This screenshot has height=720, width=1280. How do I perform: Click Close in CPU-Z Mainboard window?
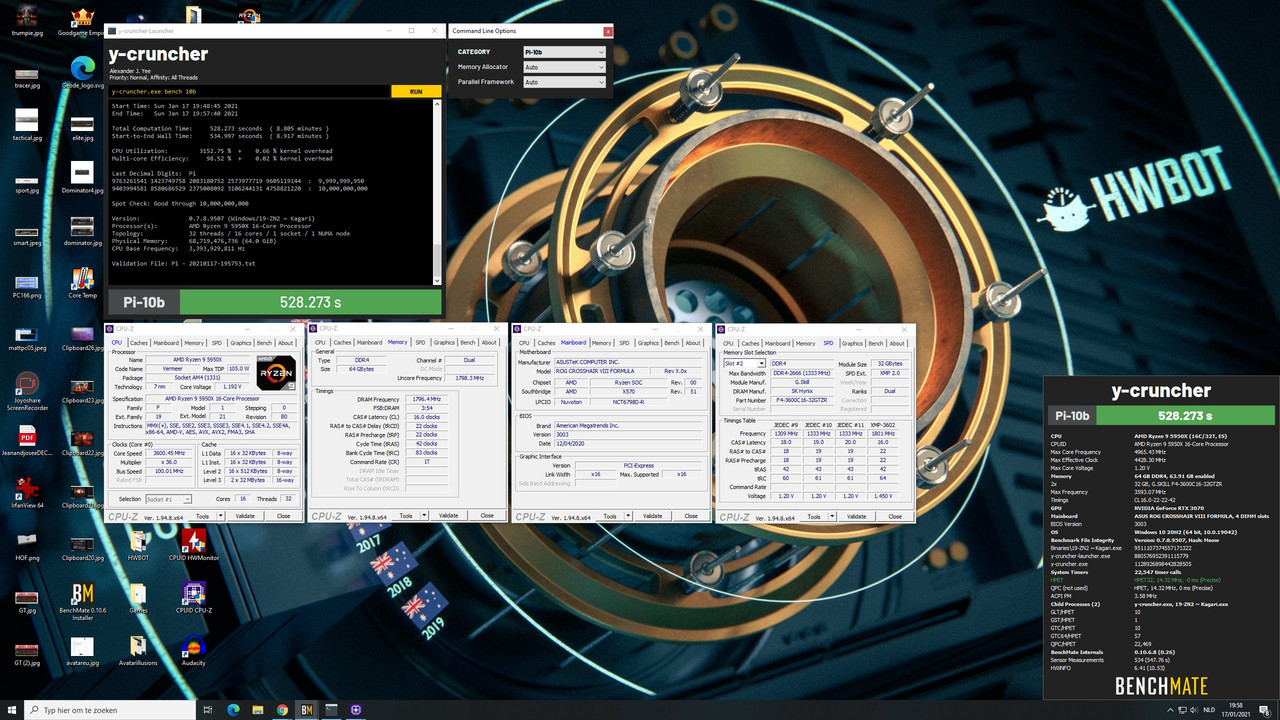[x=690, y=516]
